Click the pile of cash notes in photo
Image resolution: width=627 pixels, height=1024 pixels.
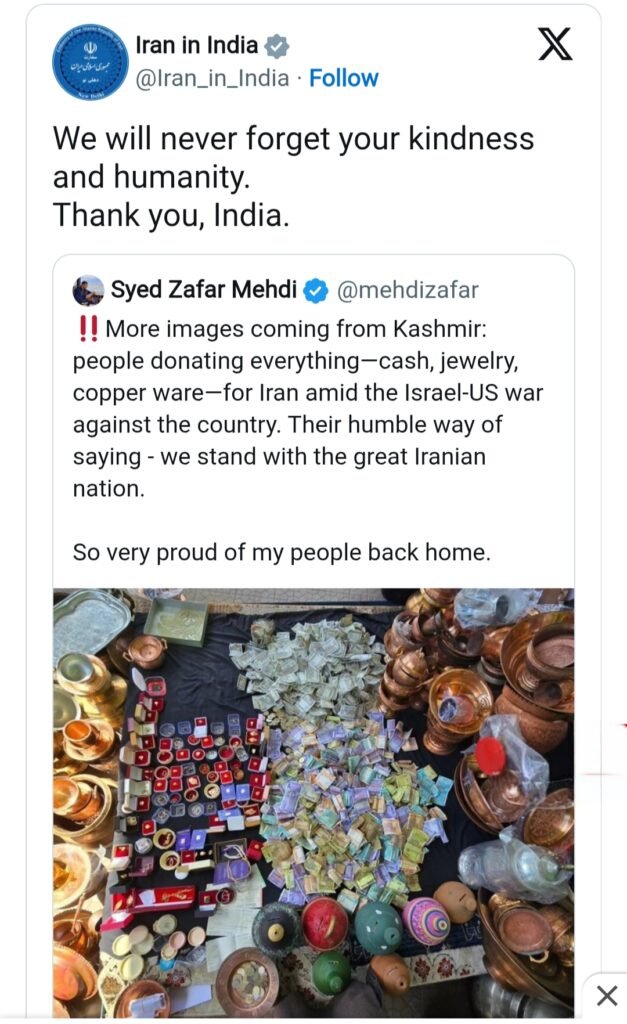(x=310, y=660)
